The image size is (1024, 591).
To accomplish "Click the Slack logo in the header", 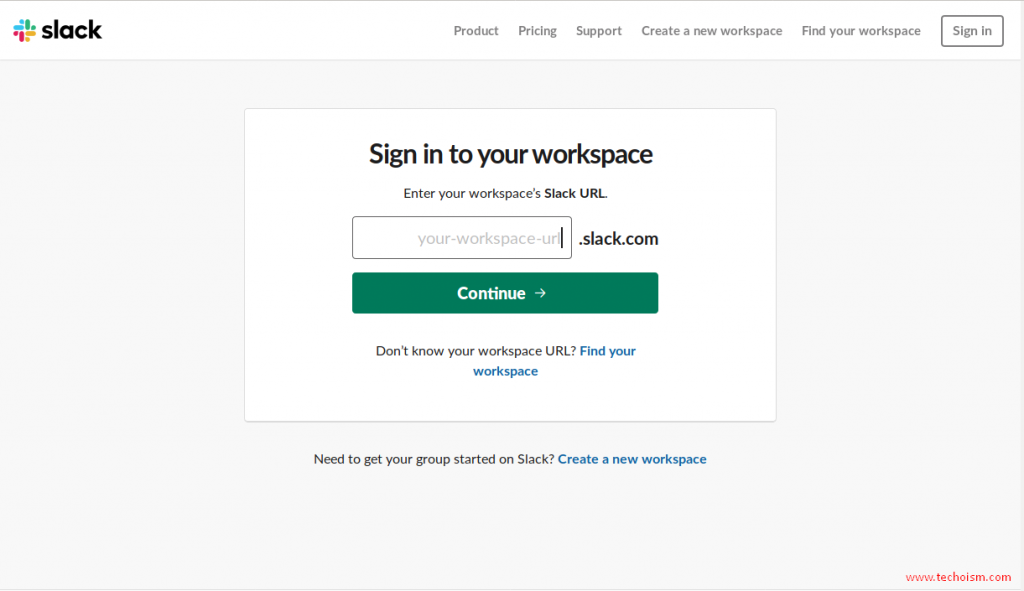I will (57, 30).
